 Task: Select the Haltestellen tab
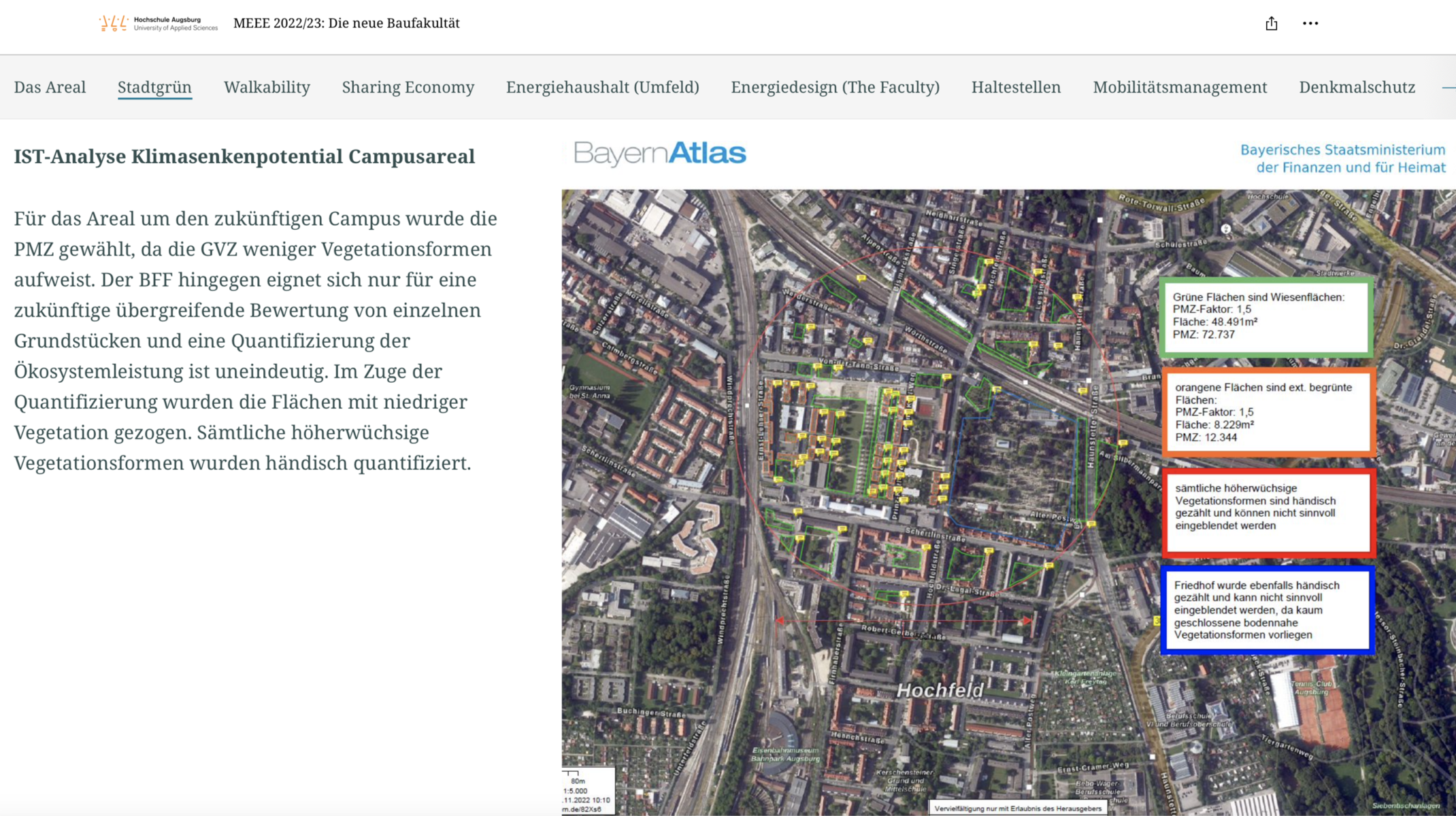click(x=1016, y=88)
